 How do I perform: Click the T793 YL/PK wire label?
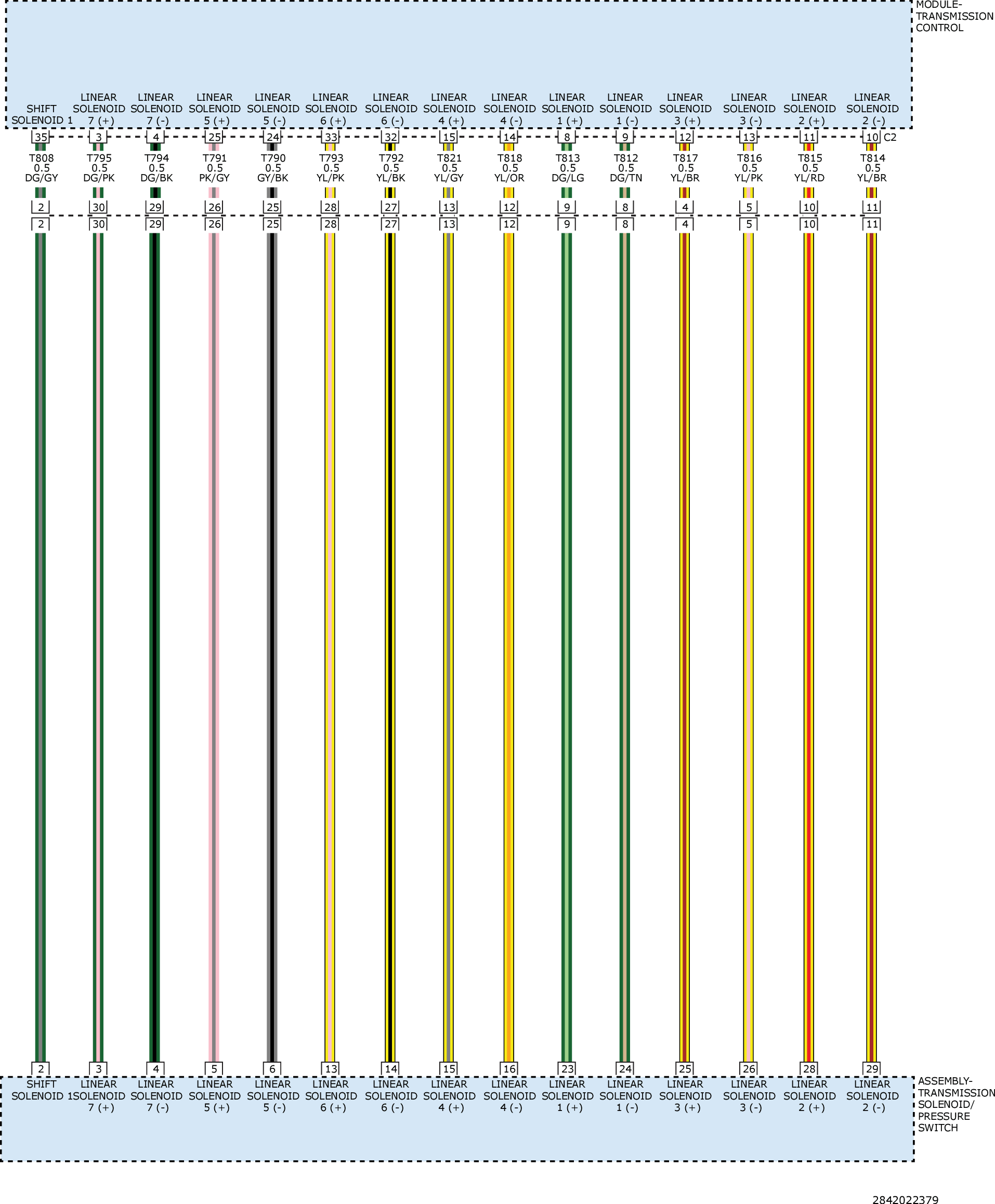[x=331, y=168]
